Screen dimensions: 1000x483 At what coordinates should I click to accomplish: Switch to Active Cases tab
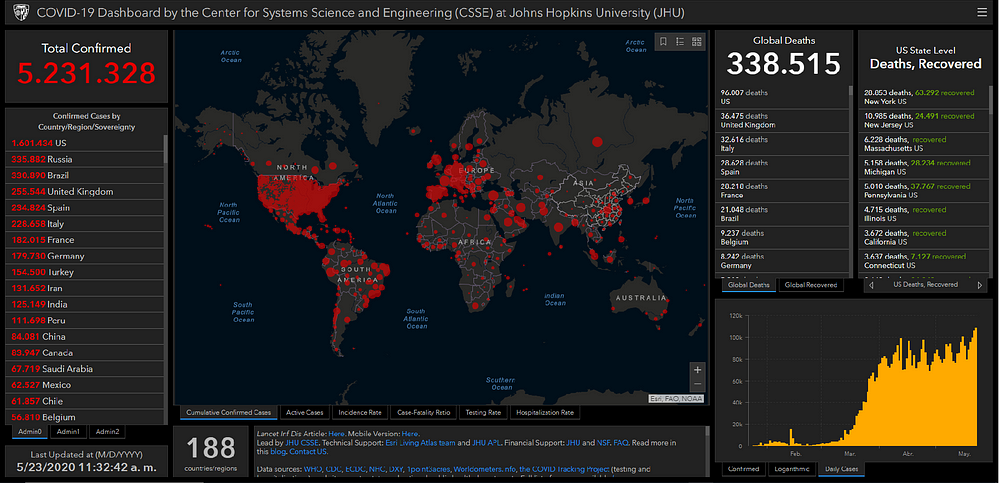click(x=305, y=413)
